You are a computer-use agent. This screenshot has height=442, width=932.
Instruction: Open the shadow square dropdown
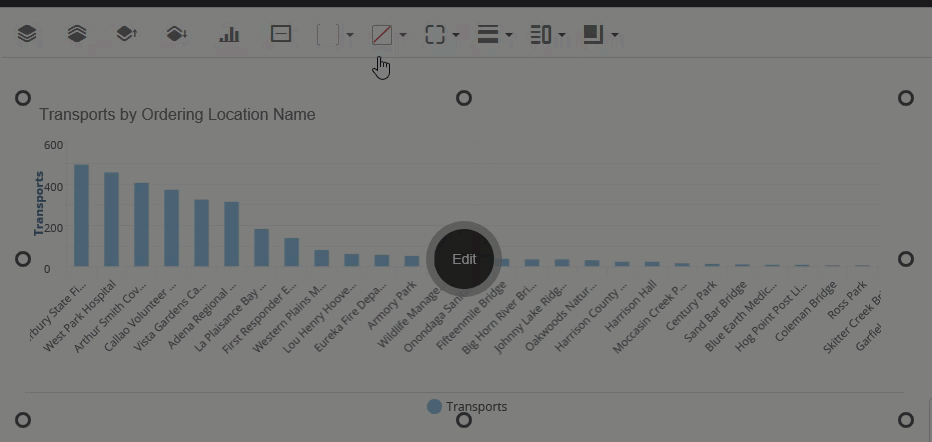601,35
